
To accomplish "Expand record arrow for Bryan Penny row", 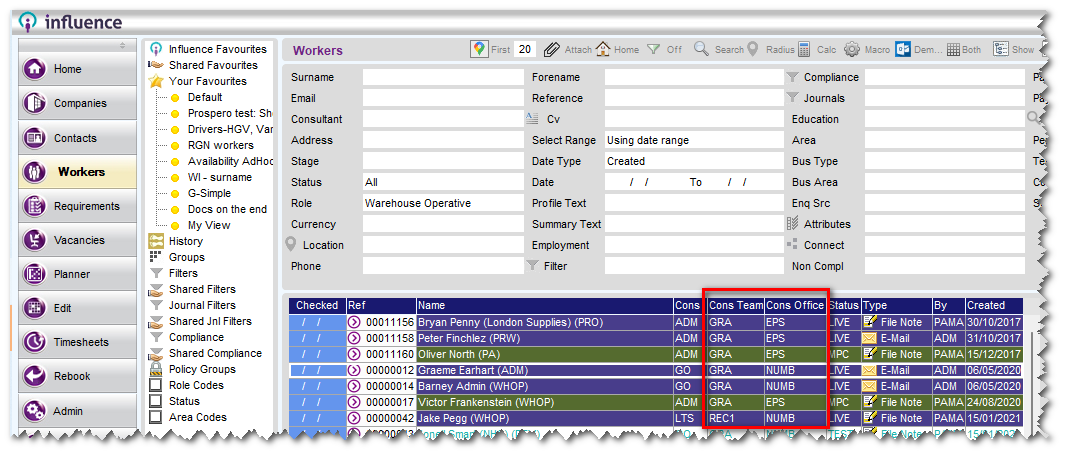I will (354, 323).
